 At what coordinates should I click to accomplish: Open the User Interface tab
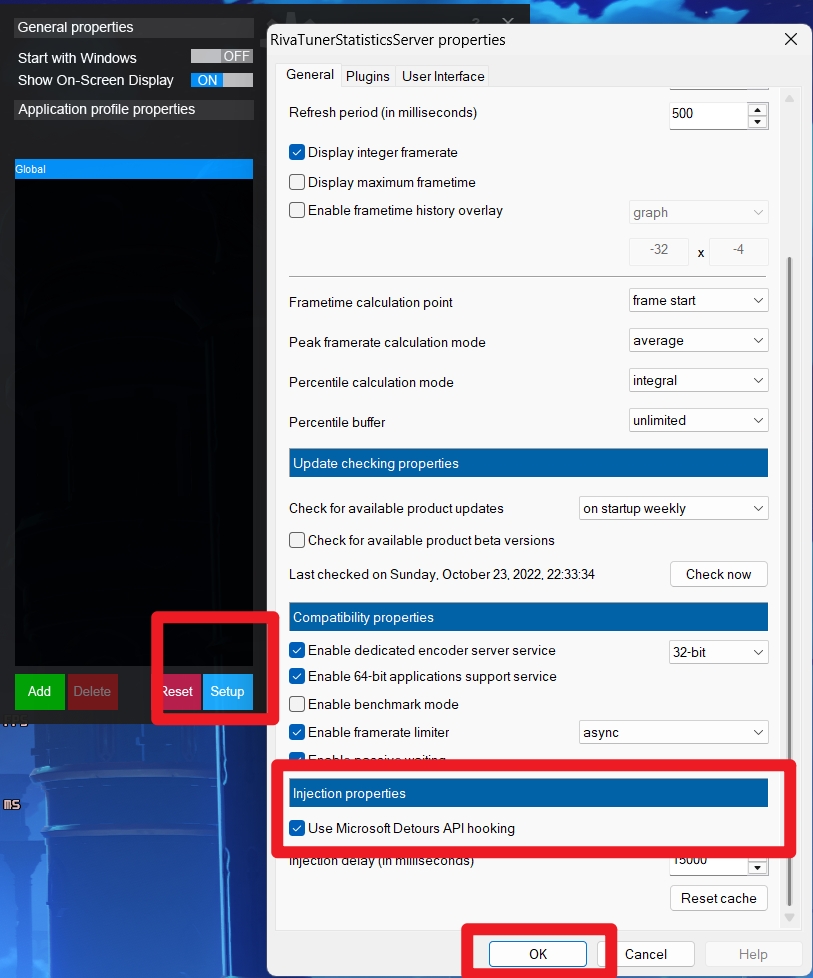[x=443, y=76]
